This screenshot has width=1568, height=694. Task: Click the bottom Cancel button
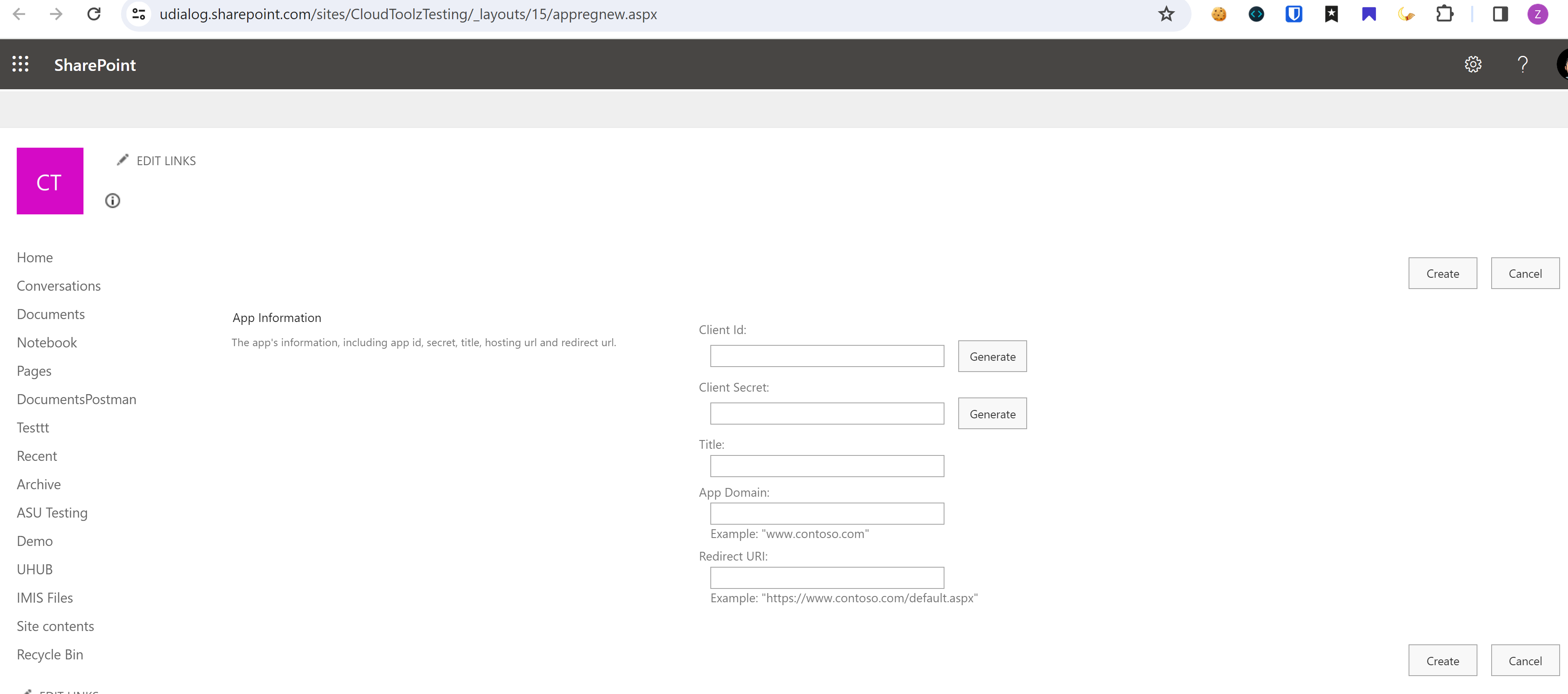tap(1524, 661)
